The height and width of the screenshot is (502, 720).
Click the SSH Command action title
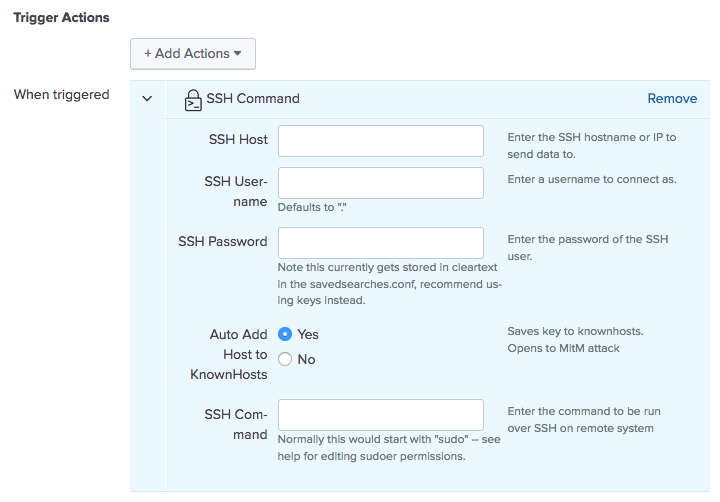[x=252, y=99]
